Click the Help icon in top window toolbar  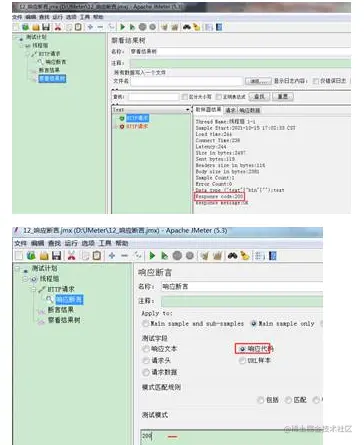coord(219,27)
